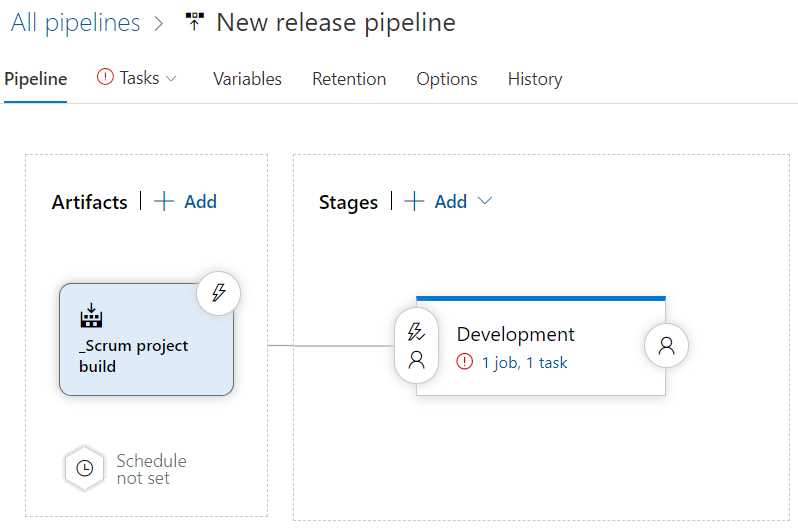
Task: Open the 1 job, 1 task link
Action: [x=524, y=362]
